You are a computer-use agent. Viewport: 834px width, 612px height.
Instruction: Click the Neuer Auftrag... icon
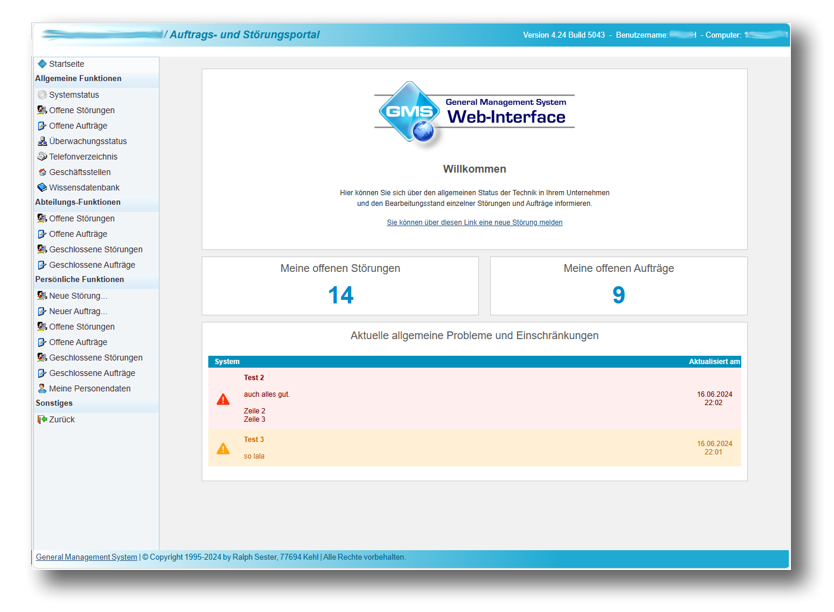pyautogui.click(x=42, y=311)
